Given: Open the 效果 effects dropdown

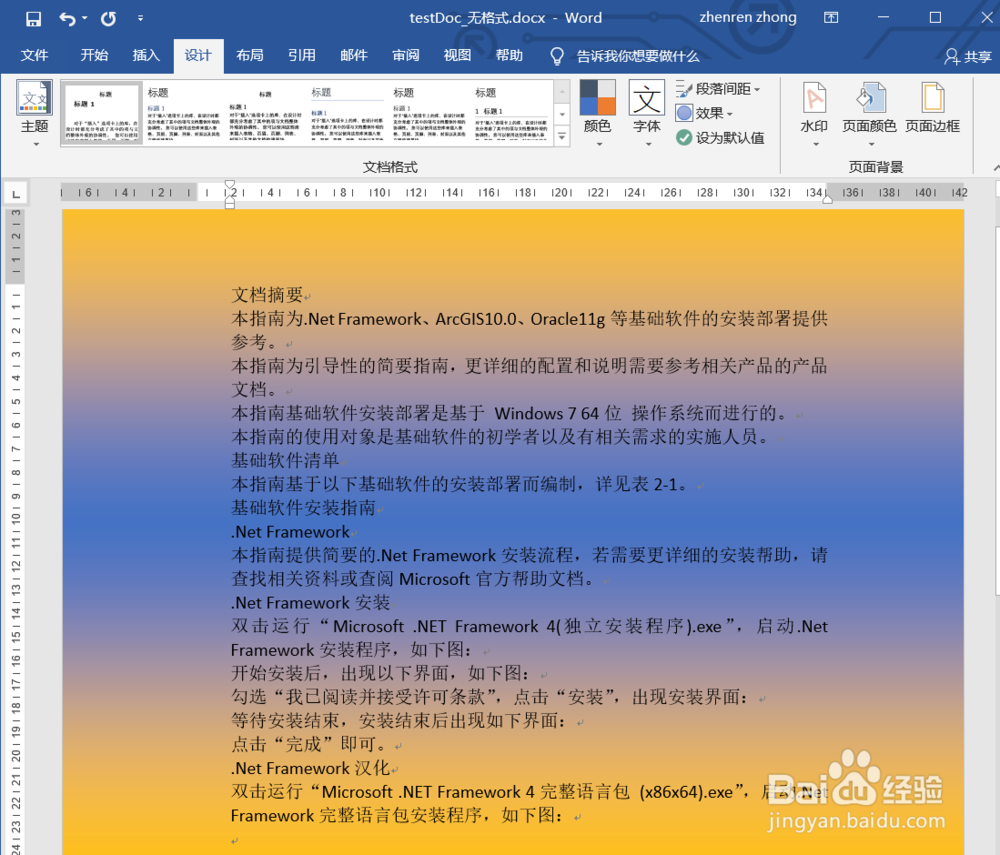Looking at the screenshot, I should [x=705, y=113].
